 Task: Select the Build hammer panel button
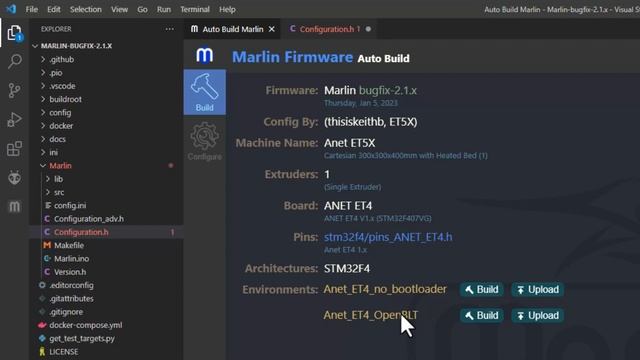204,92
